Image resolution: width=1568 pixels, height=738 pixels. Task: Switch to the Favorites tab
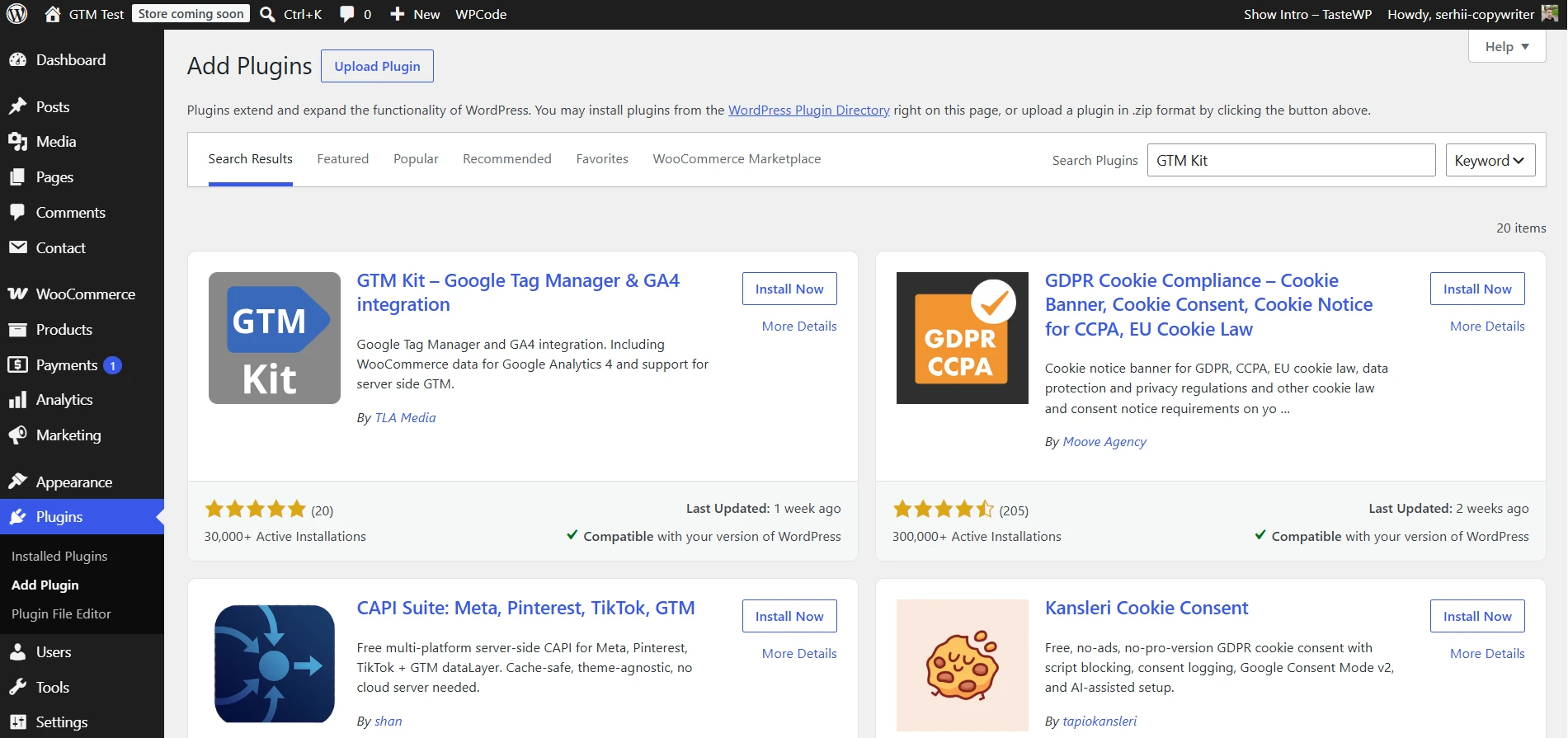click(602, 159)
